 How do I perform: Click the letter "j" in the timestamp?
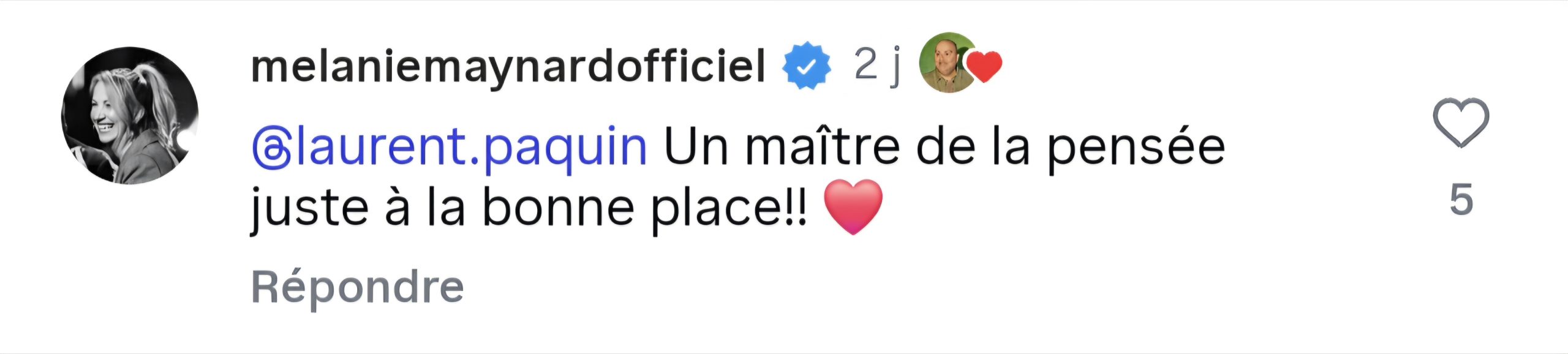click(x=895, y=66)
